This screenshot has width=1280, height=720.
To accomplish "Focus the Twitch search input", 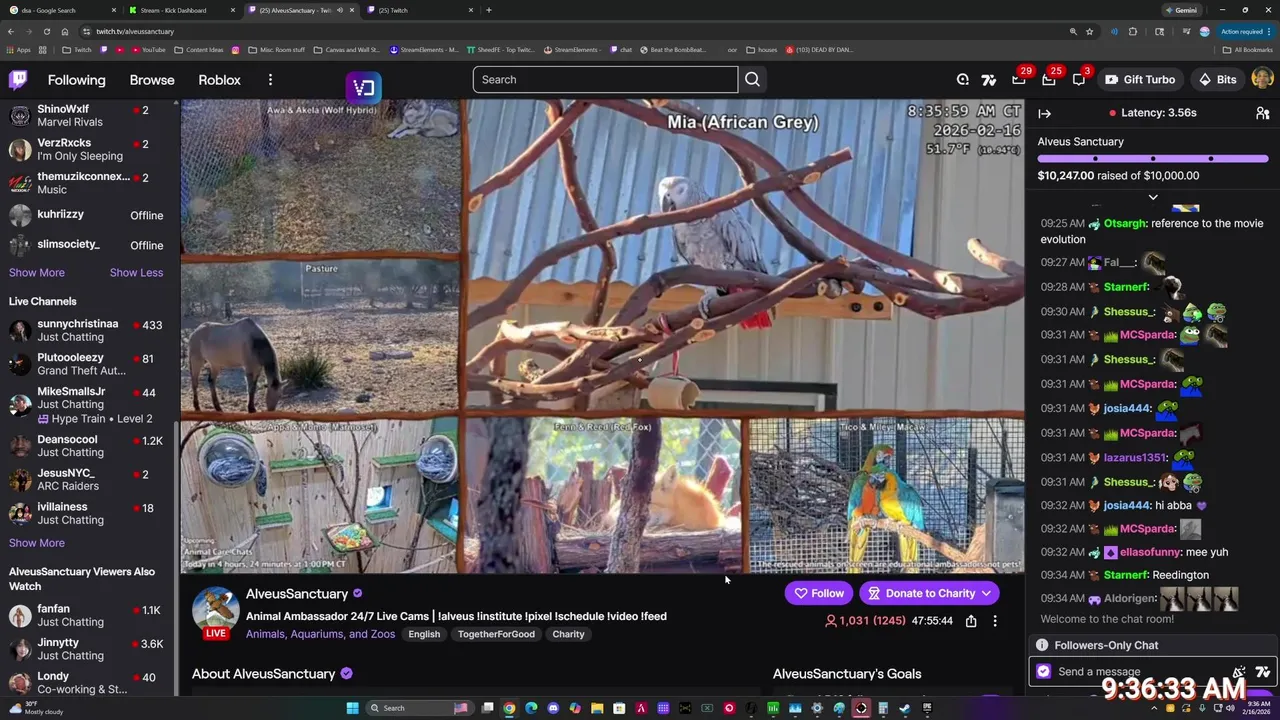I will coord(605,80).
